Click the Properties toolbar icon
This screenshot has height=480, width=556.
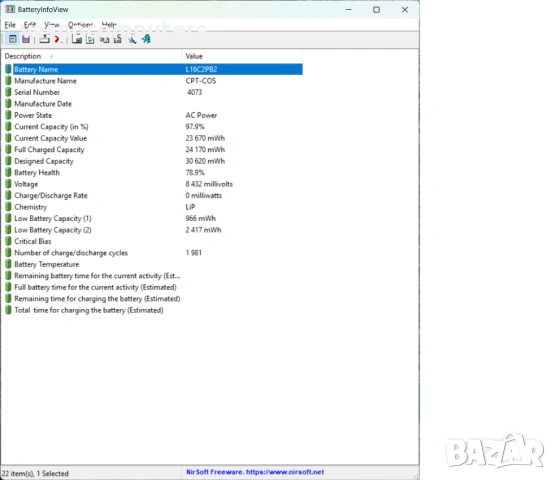coord(118,39)
